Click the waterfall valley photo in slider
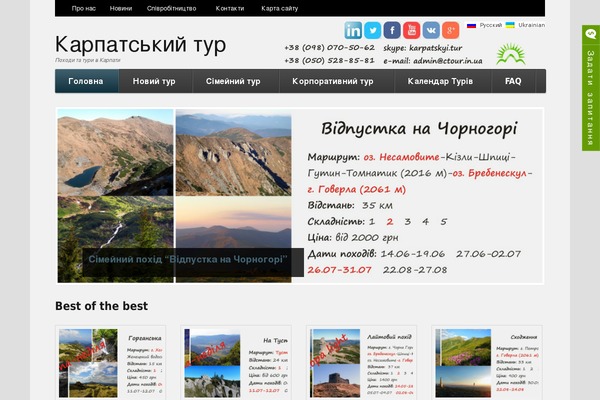The width and height of the screenshot is (600, 400). coord(116,239)
